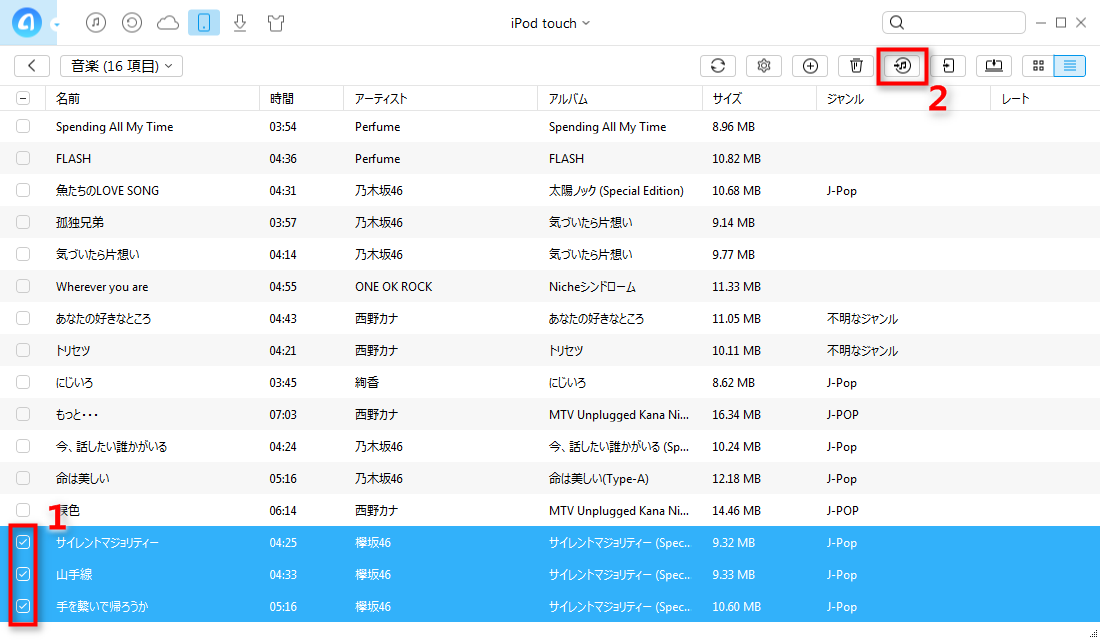Open the iCloud content icon
1100x640 pixels.
[168, 23]
